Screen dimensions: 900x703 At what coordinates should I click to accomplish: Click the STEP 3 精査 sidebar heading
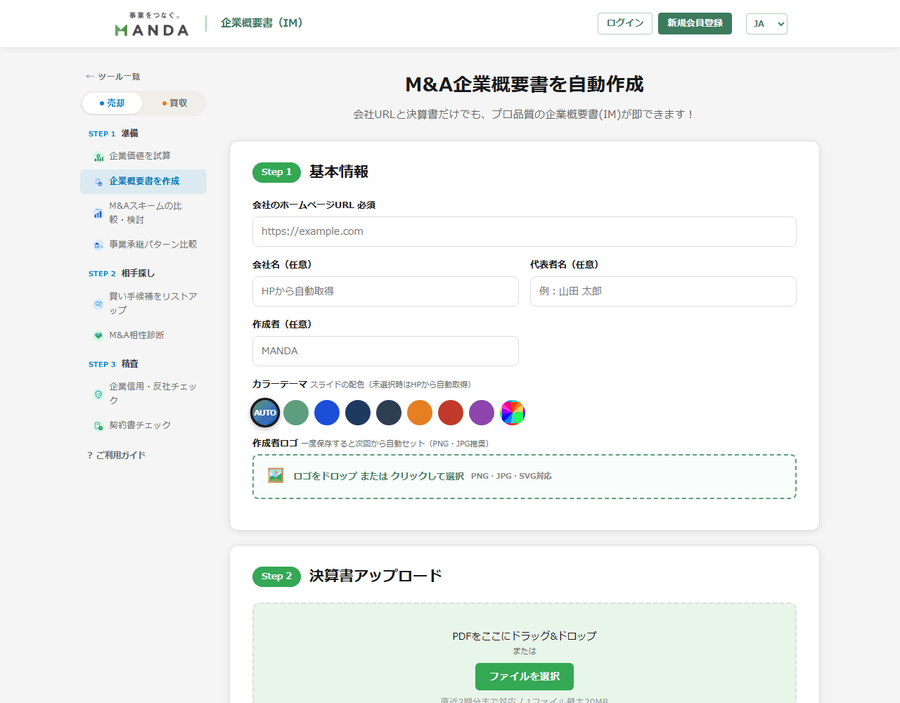[113, 364]
